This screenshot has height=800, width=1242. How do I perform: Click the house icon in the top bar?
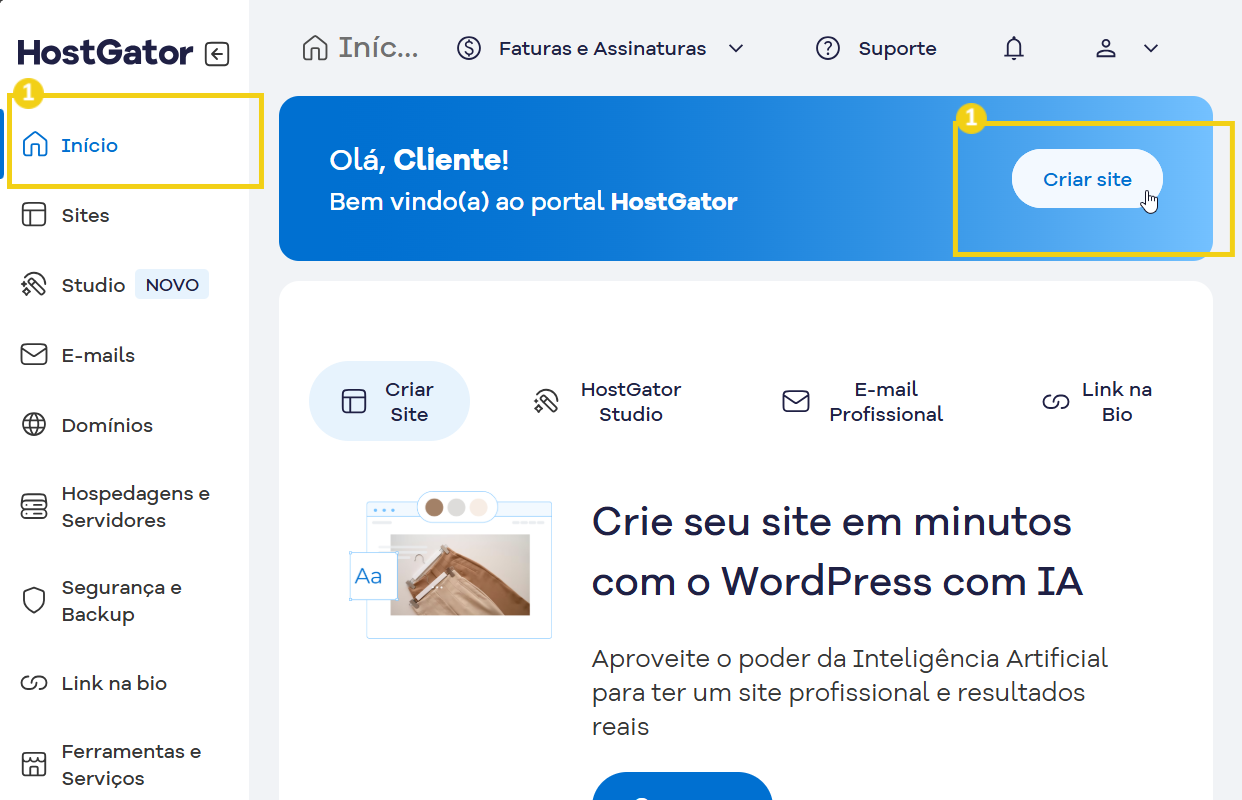(315, 48)
